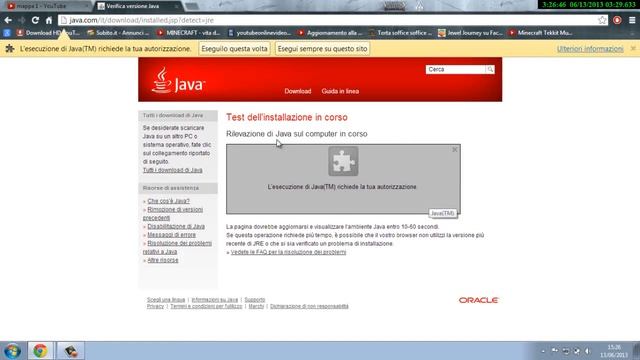
Task: Open Tutti i download di Java link
Action: pyautogui.click(x=172, y=170)
